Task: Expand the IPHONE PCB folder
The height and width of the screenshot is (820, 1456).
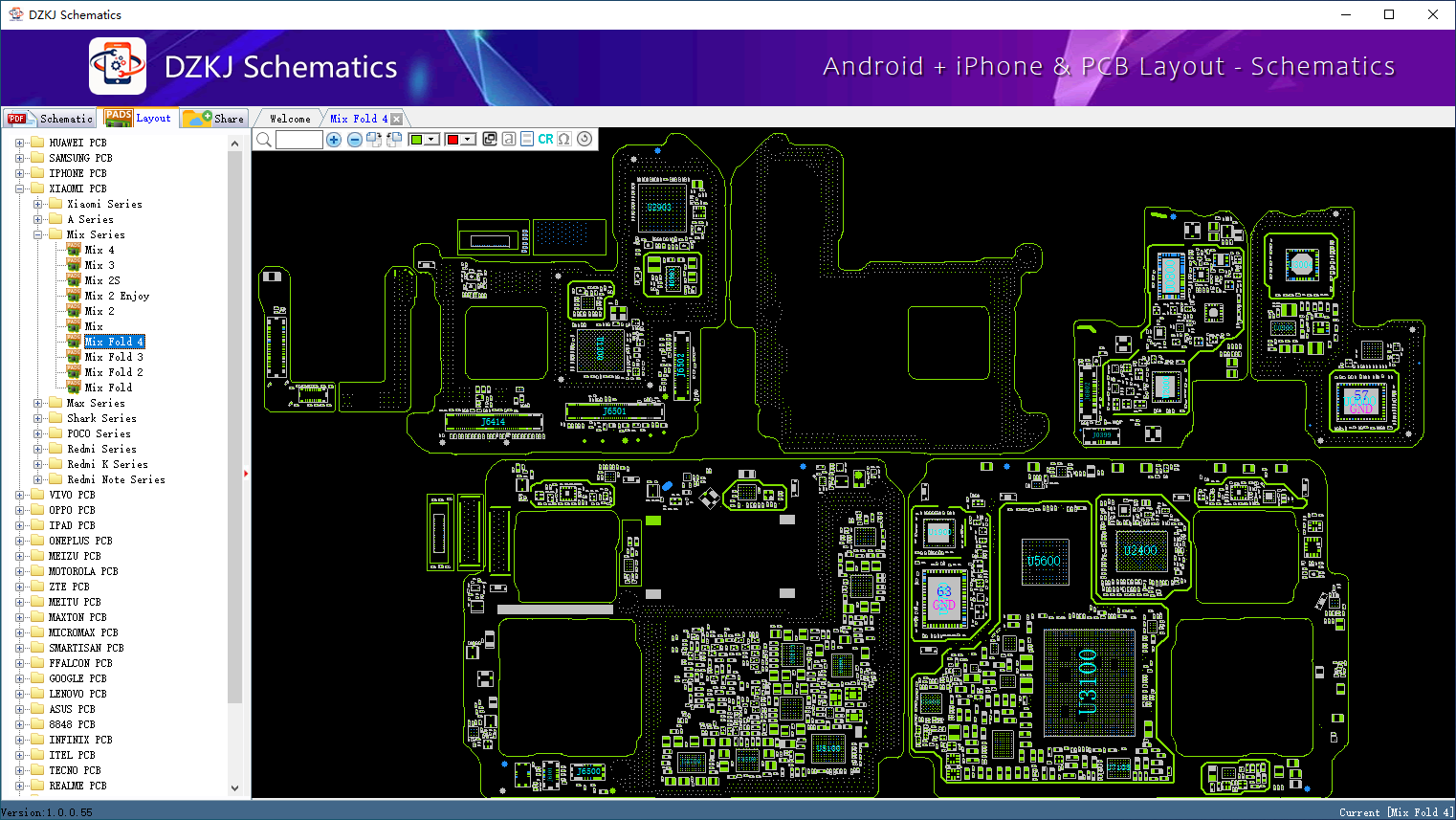Action: [x=20, y=173]
